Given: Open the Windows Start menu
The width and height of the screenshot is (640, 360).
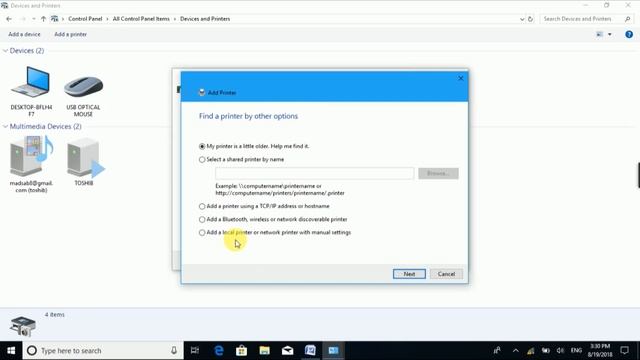Looking at the screenshot, I should [x=11, y=351].
